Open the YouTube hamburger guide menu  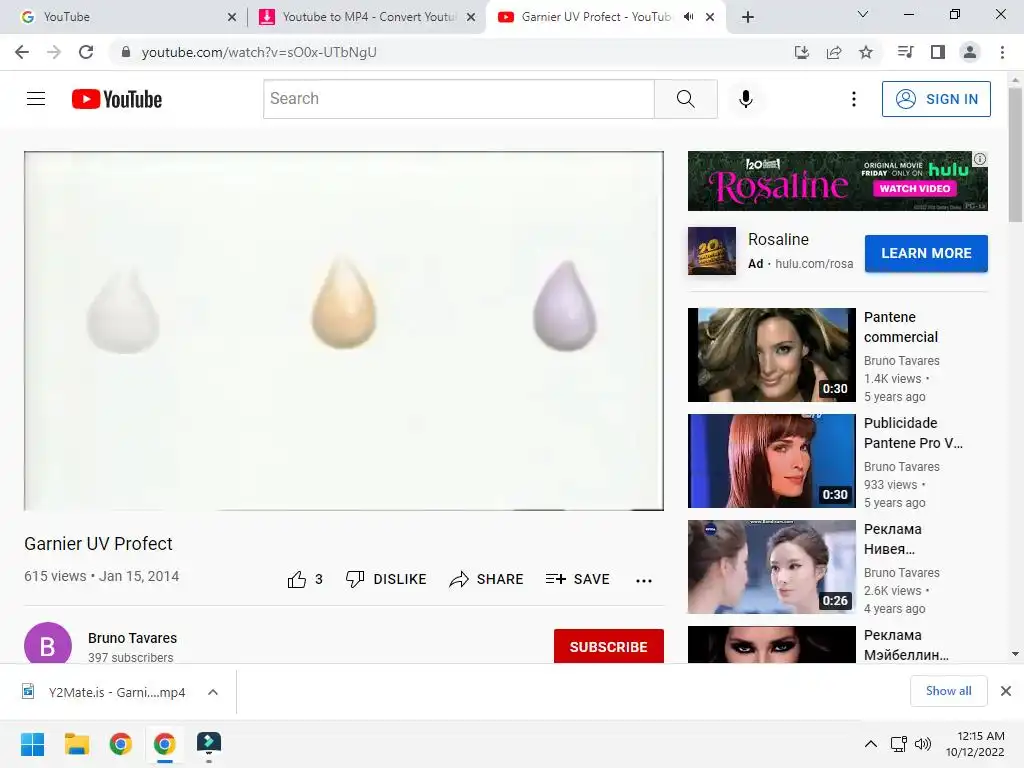point(36,99)
